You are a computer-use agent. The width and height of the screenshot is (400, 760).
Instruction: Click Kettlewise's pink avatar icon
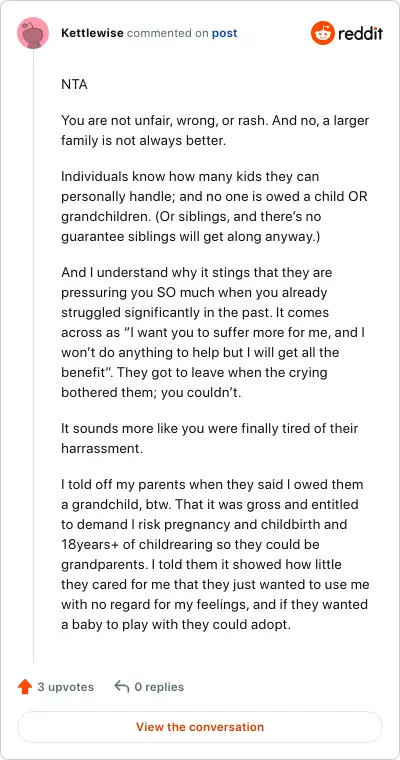pos(33,33)
